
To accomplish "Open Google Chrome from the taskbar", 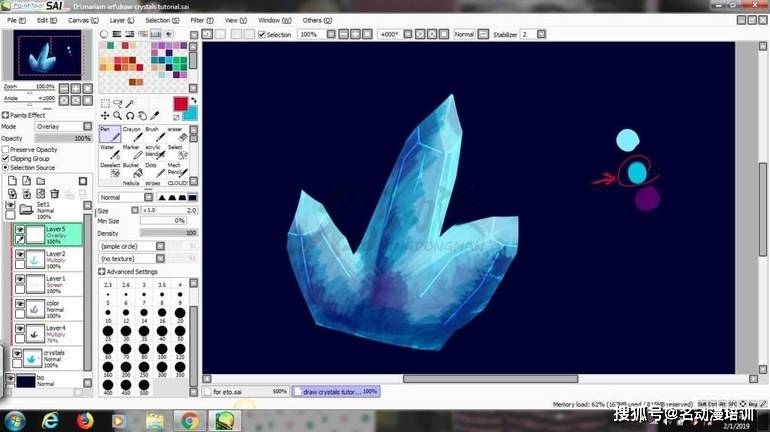I will click(189, 420).
